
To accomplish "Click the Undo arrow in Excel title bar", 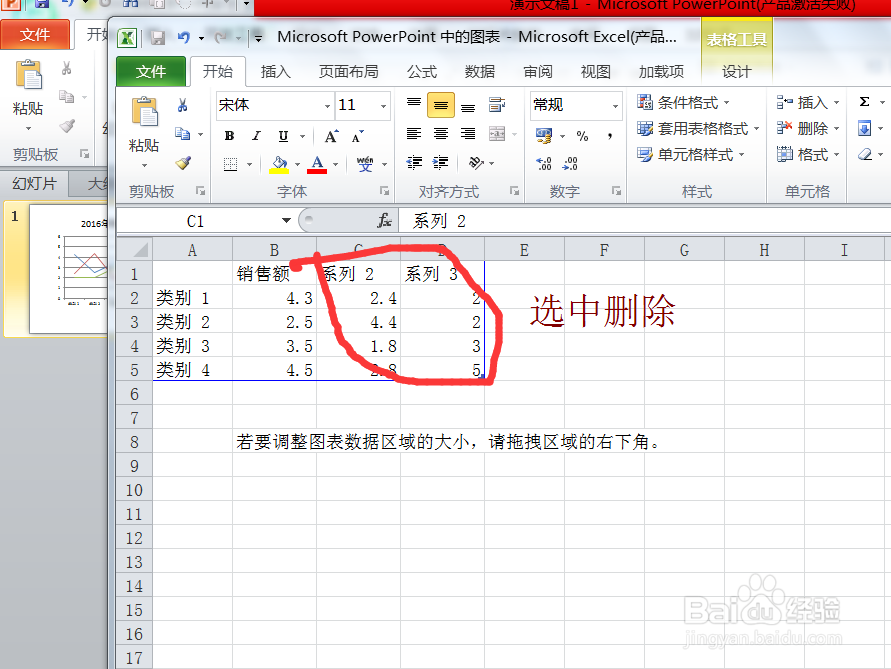I will click(x=183, y=38).
